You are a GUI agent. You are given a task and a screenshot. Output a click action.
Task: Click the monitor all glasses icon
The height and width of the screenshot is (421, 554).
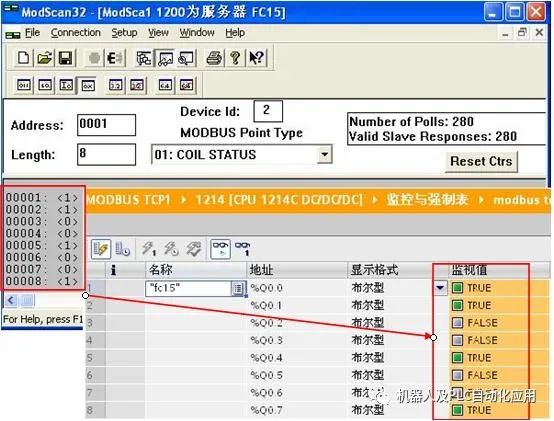click(220, 249)
